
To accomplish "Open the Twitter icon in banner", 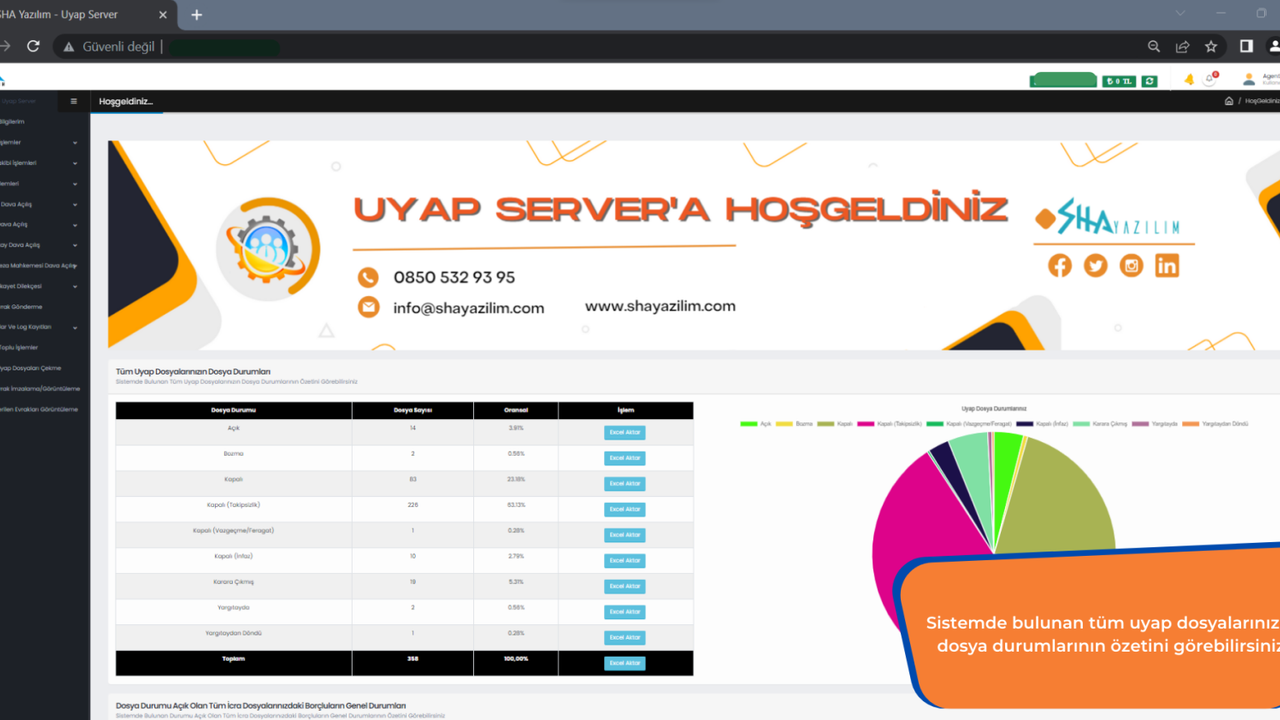I will click(x=1096, y=265).
